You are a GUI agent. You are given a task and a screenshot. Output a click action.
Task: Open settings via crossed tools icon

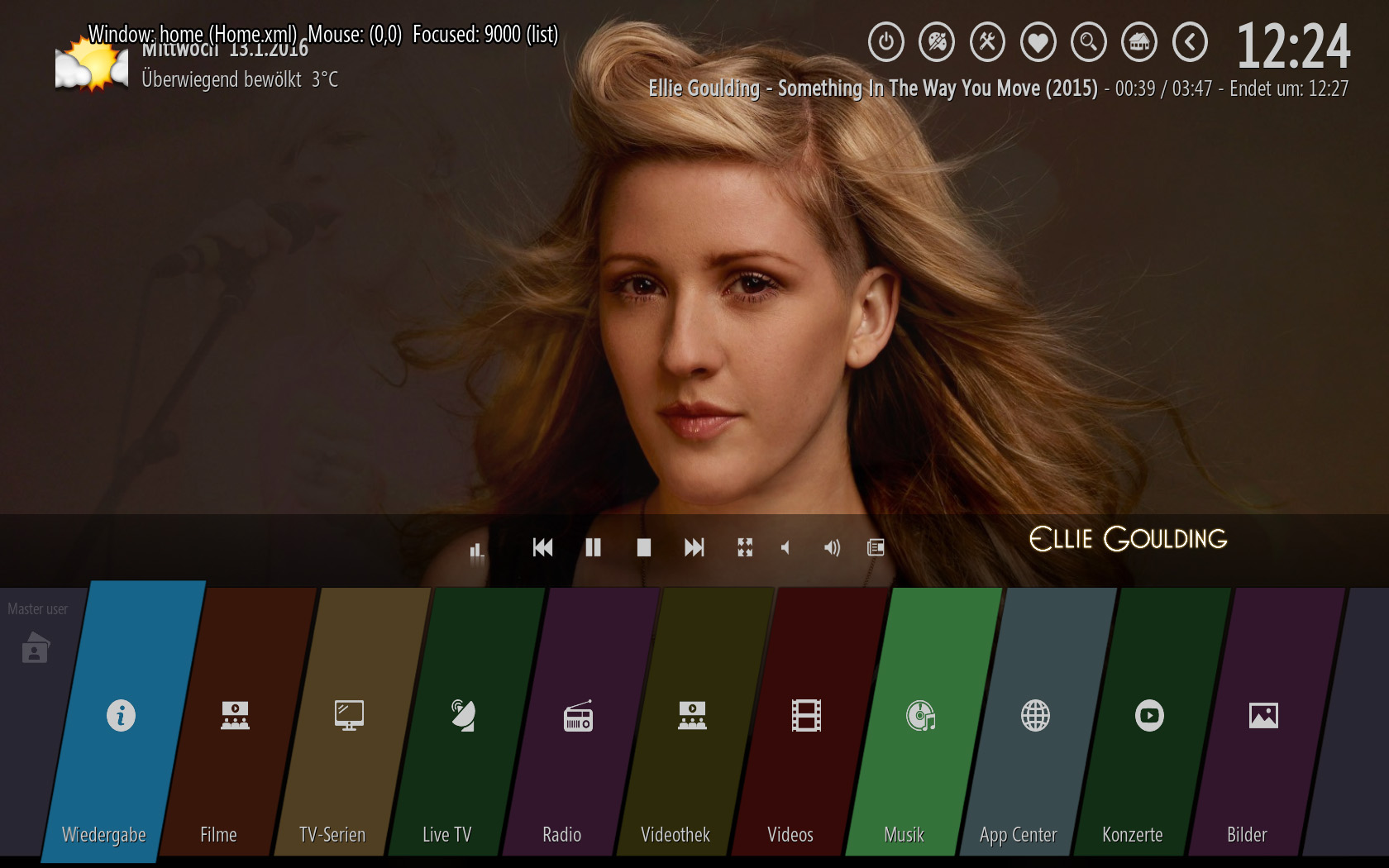tap(987, 41)
